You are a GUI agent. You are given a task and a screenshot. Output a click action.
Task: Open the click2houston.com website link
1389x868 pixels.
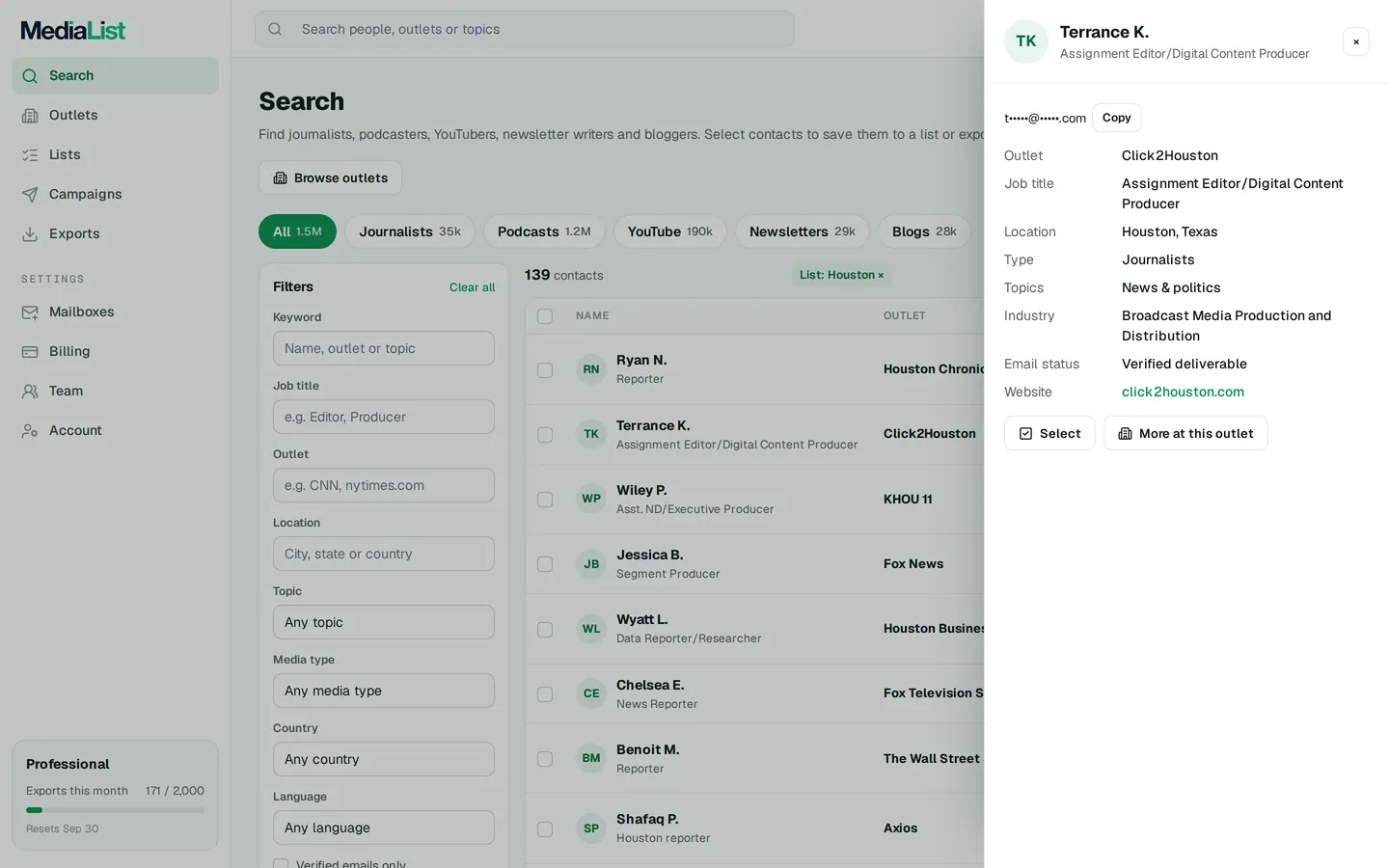pyautogui.click(x=1183, y=392)
